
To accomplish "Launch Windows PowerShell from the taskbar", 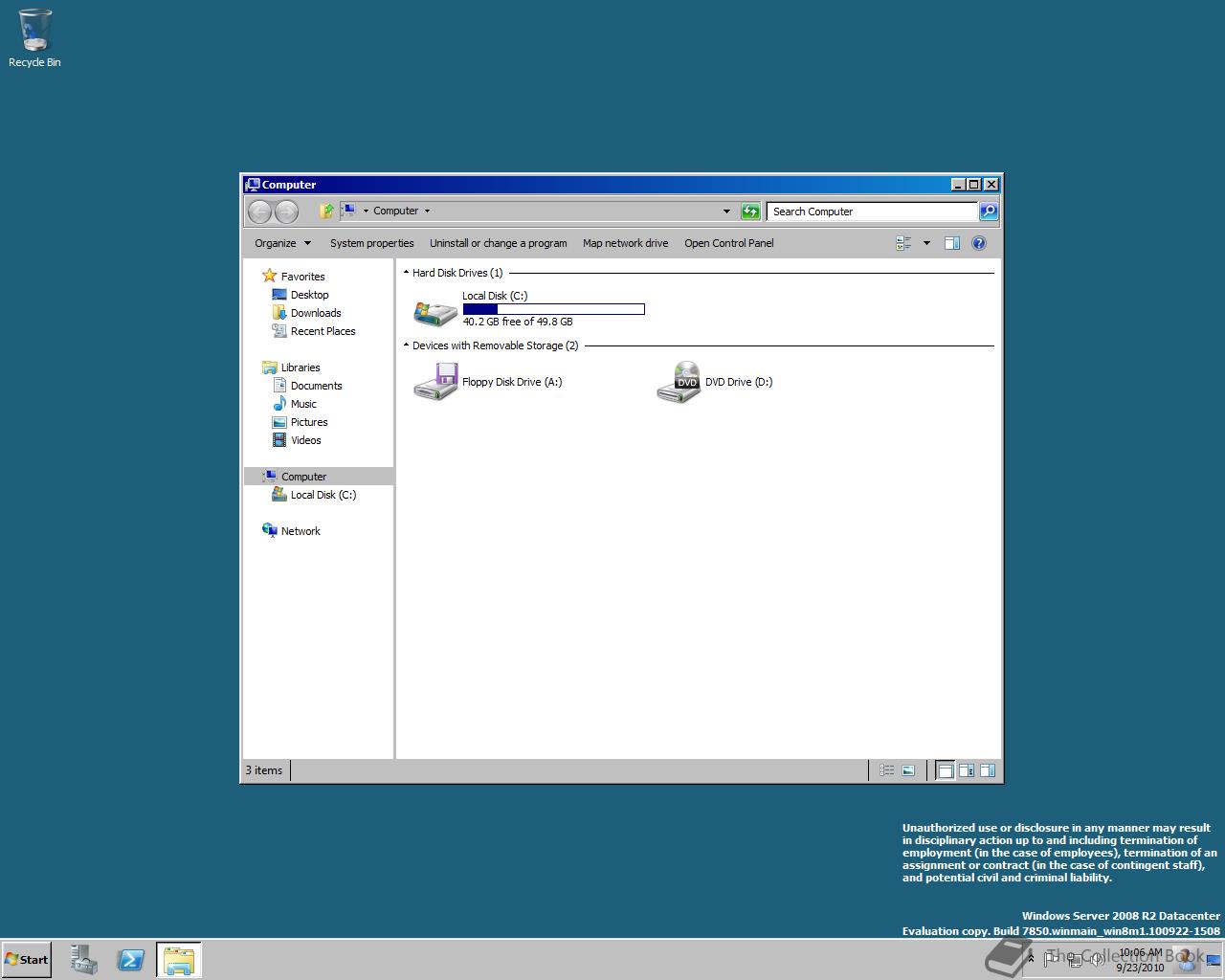I will click(131, 960).
